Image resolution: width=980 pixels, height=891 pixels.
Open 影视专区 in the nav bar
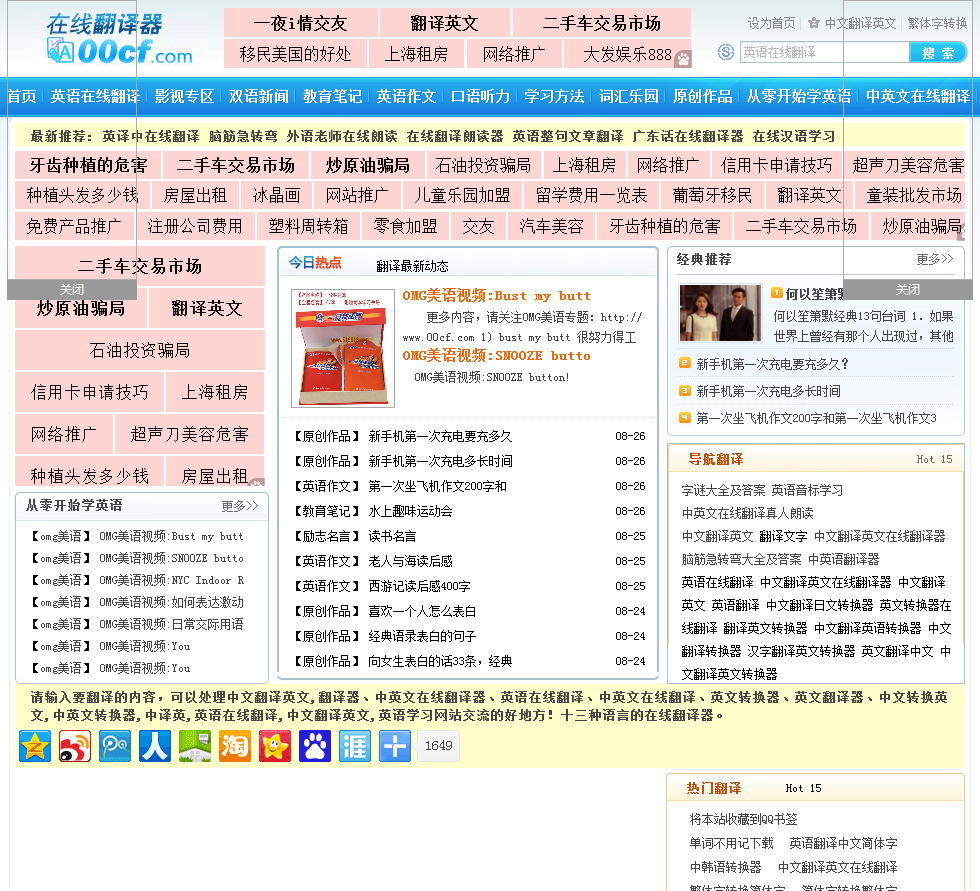click(184, 96)
